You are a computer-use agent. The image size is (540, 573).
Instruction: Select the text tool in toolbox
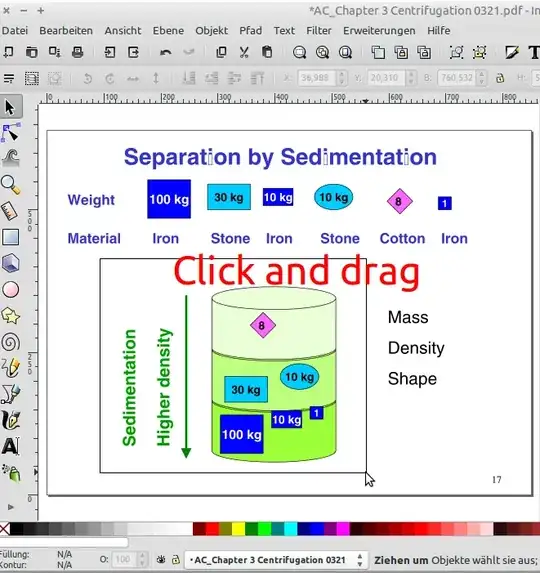tap(11, 446)
